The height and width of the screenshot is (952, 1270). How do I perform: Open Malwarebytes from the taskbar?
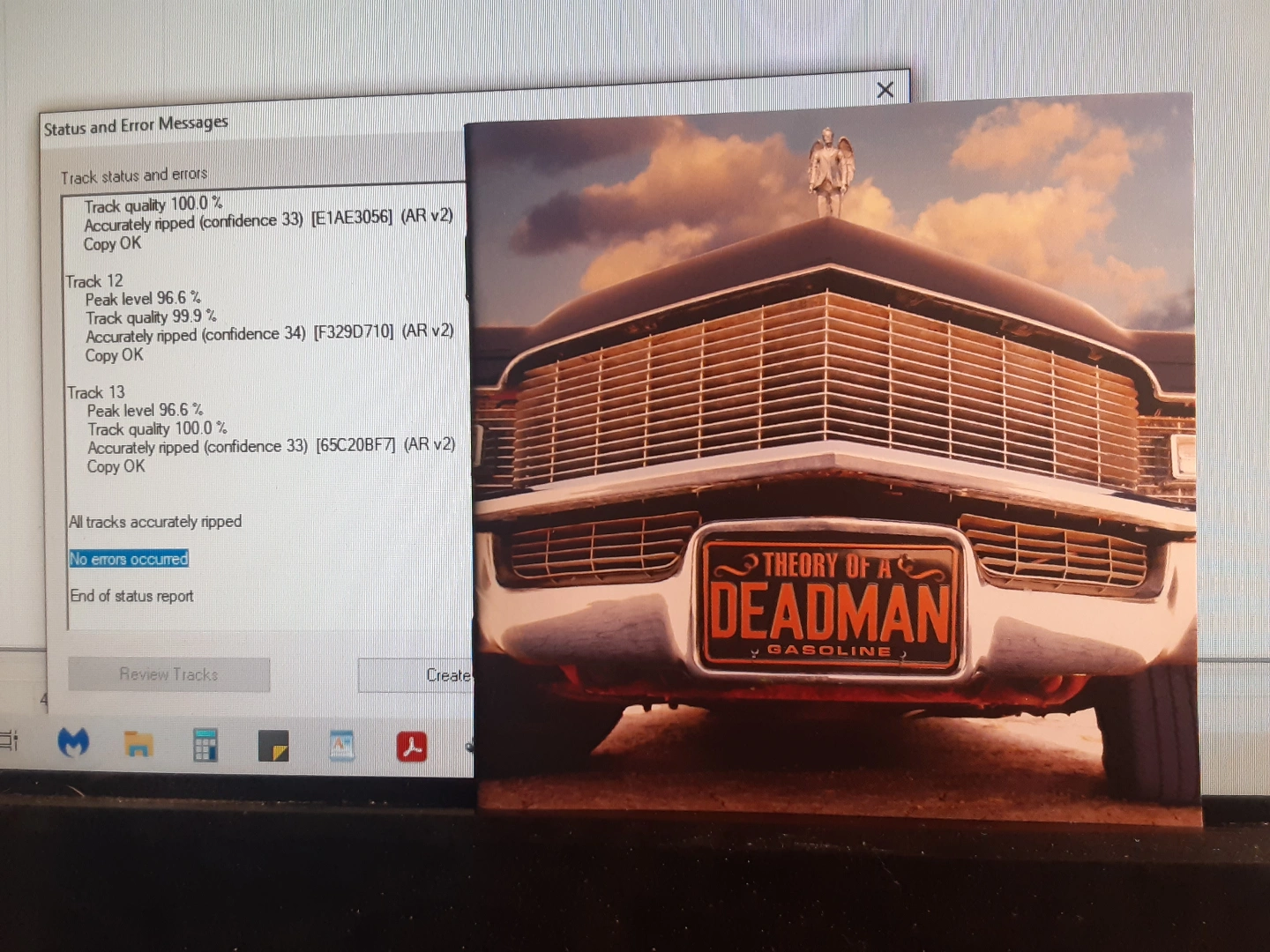click(74, 743)
